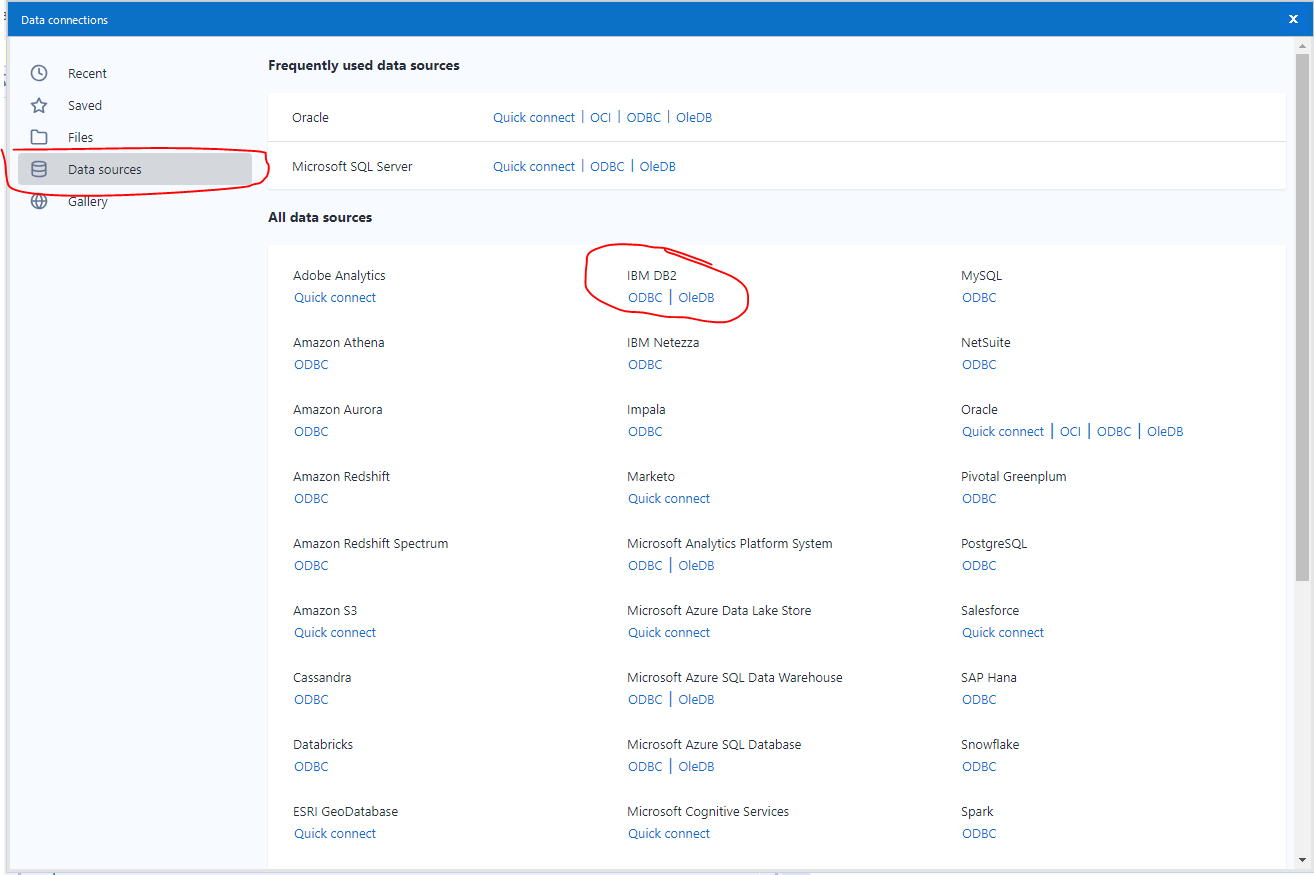Open the Gallery via the globe icon
Viewport: 1314px width, 875px height.
(x=38, y=201)
